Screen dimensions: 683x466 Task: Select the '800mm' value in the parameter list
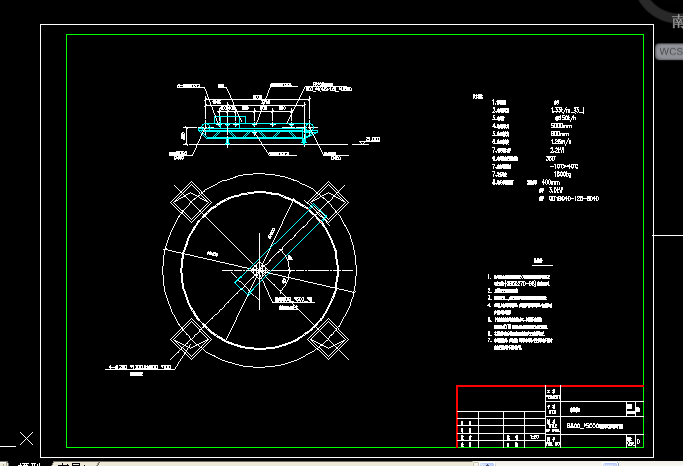pos(560,134)
